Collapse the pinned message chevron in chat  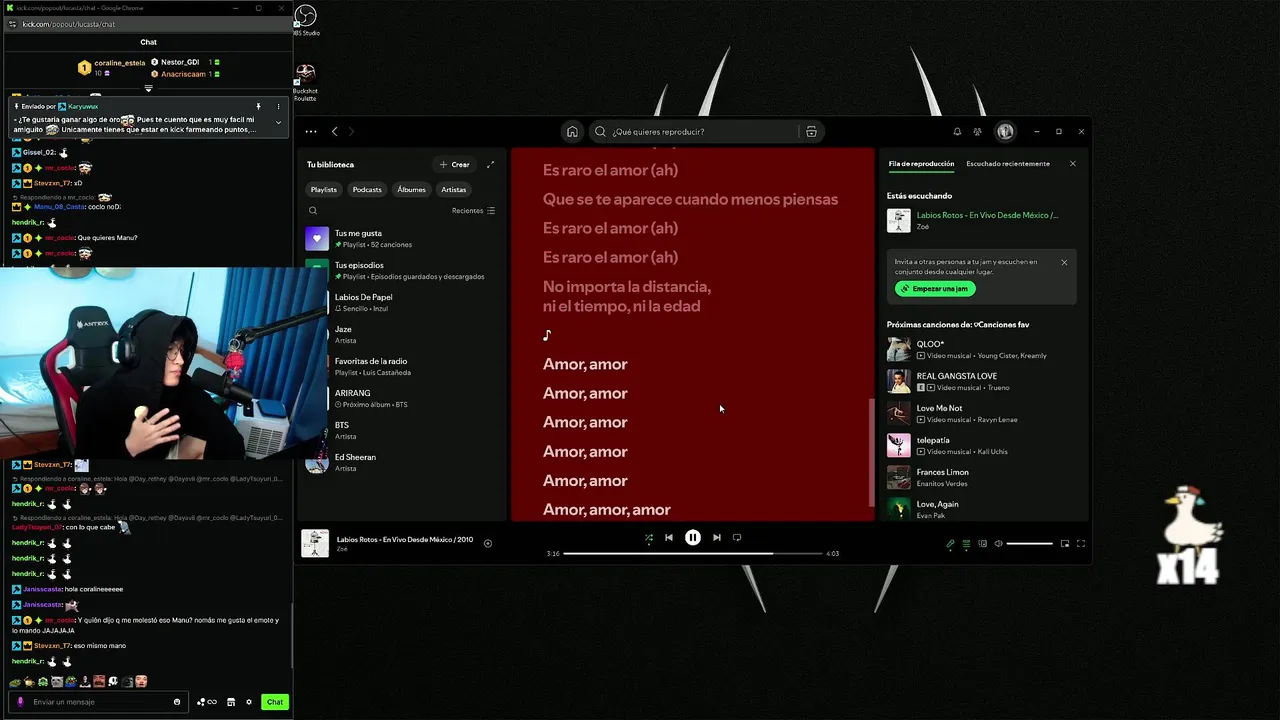[278, 122]
